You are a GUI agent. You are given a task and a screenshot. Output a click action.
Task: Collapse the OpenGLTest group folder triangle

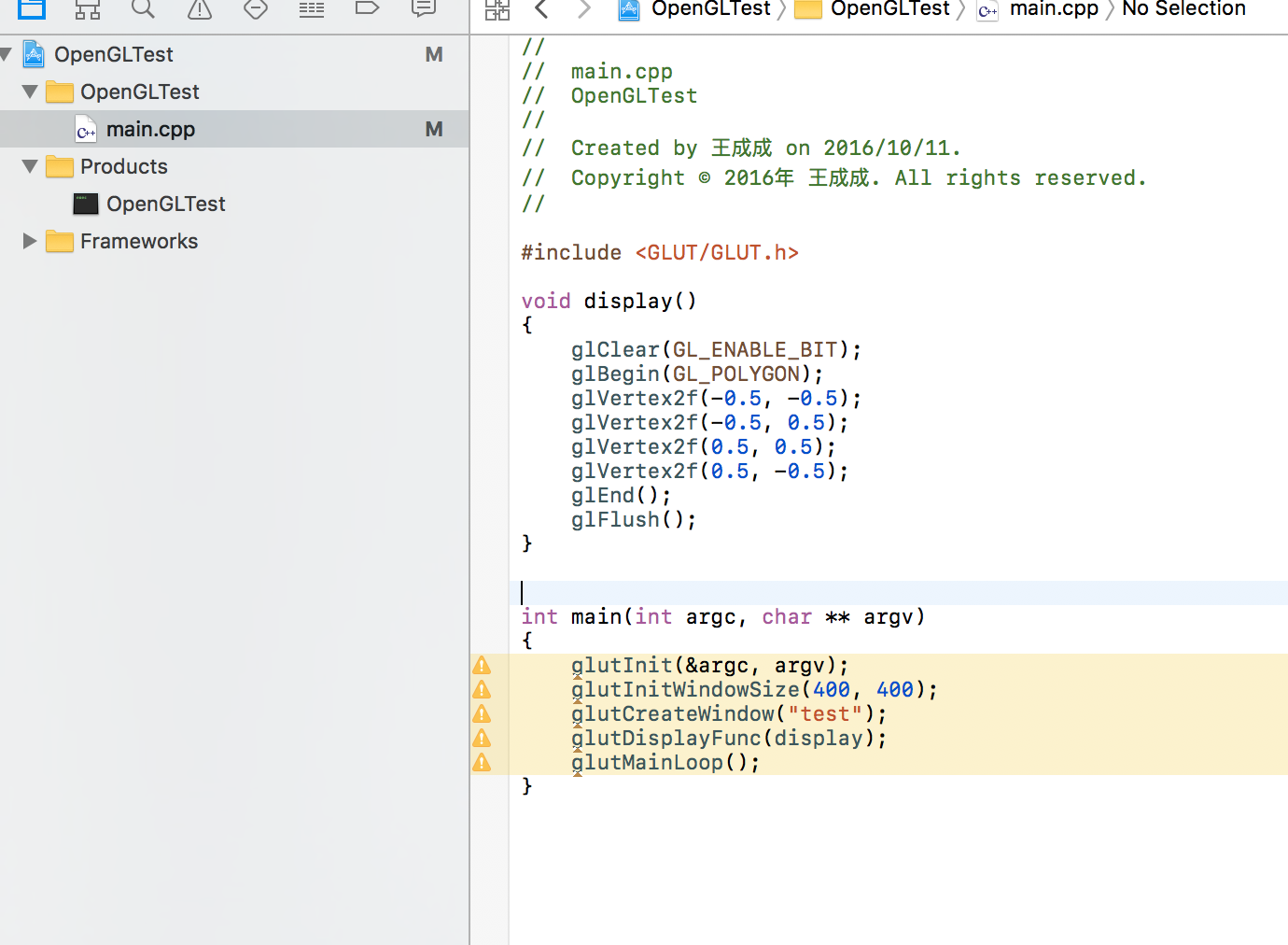coord(30,92)
